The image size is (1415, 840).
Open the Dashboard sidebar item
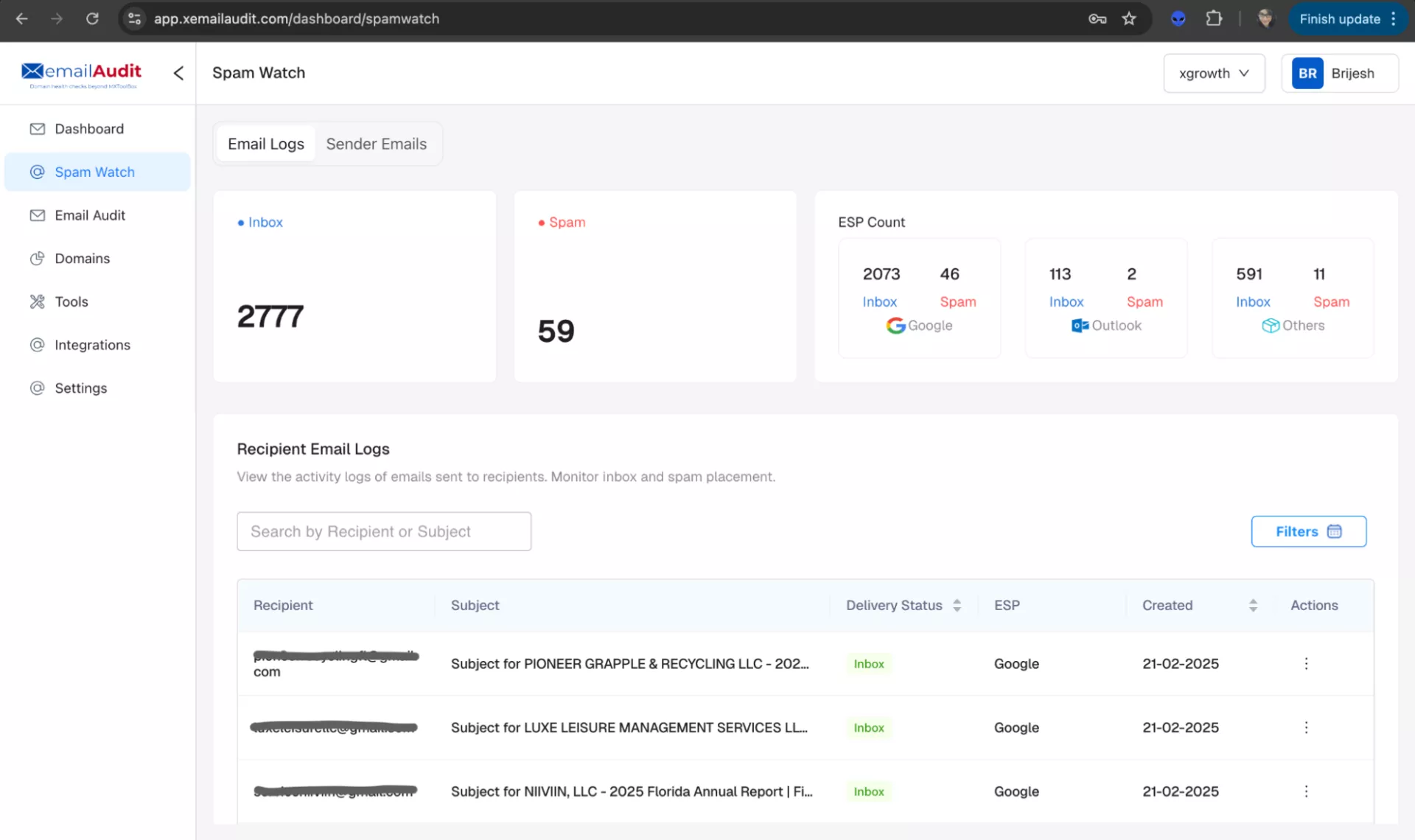(89, 129)
